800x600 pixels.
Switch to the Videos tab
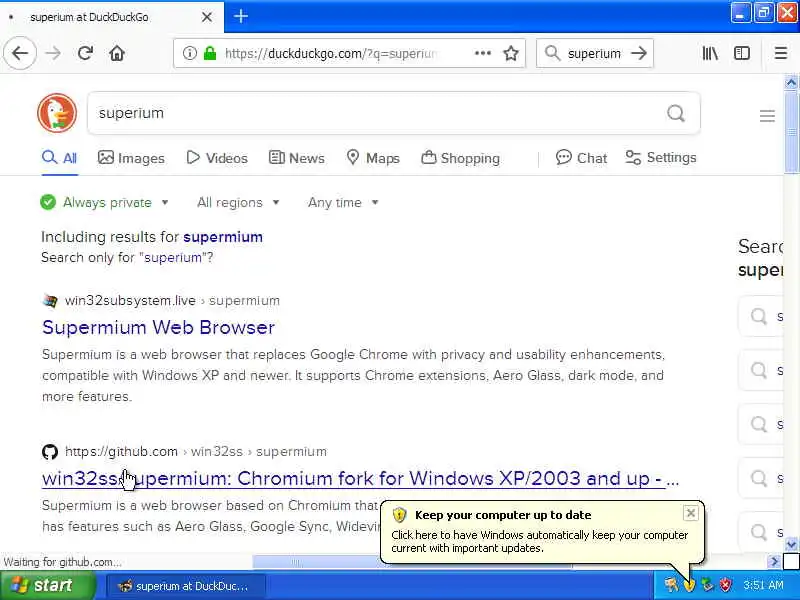click(x=217, y=158)
